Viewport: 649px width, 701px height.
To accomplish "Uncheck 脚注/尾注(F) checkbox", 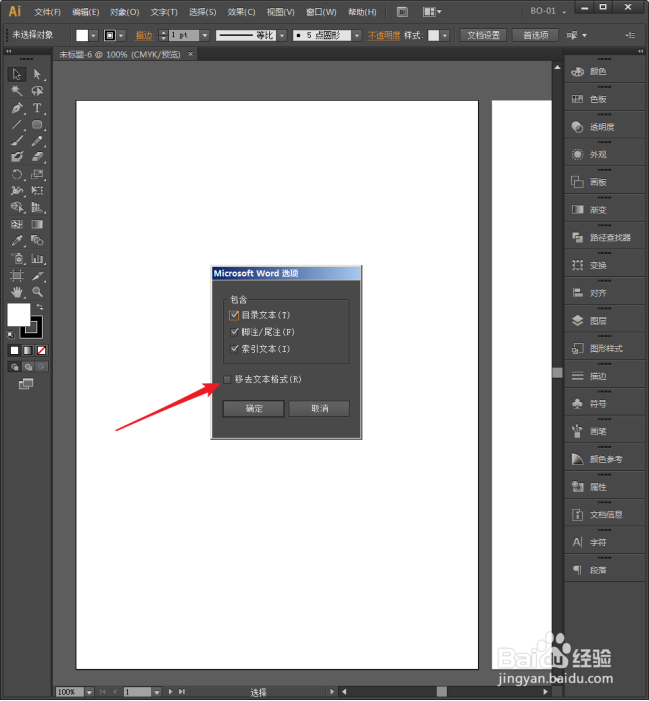I will pyautogui.click(x=234, y=332).
